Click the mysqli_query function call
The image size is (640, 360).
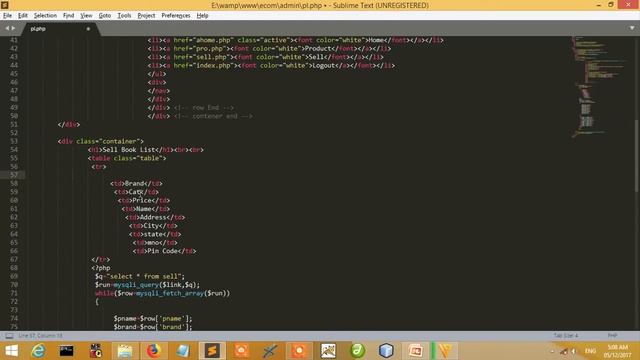136,285
